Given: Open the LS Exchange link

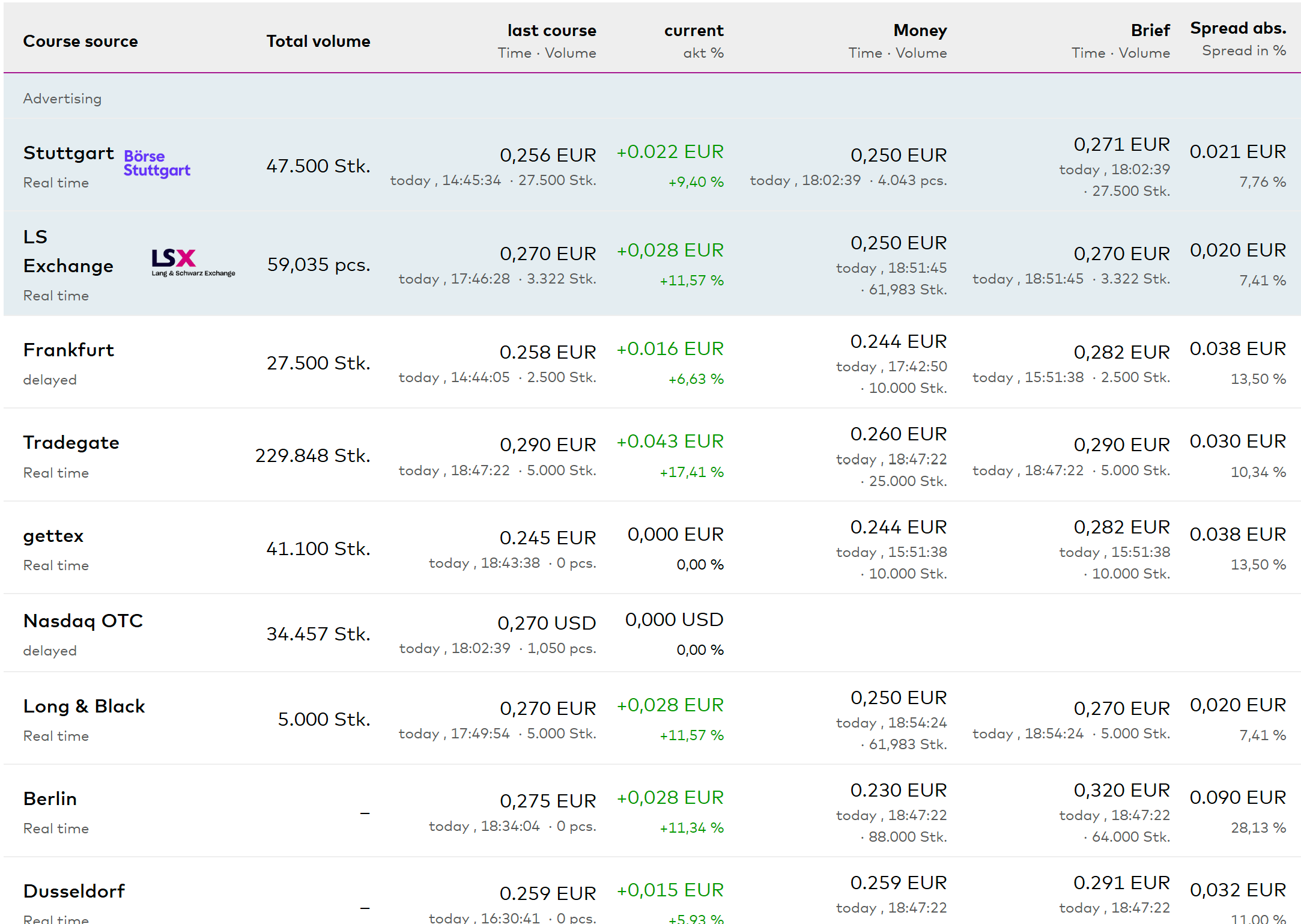Looking at the screenshot, I should 68,251.
